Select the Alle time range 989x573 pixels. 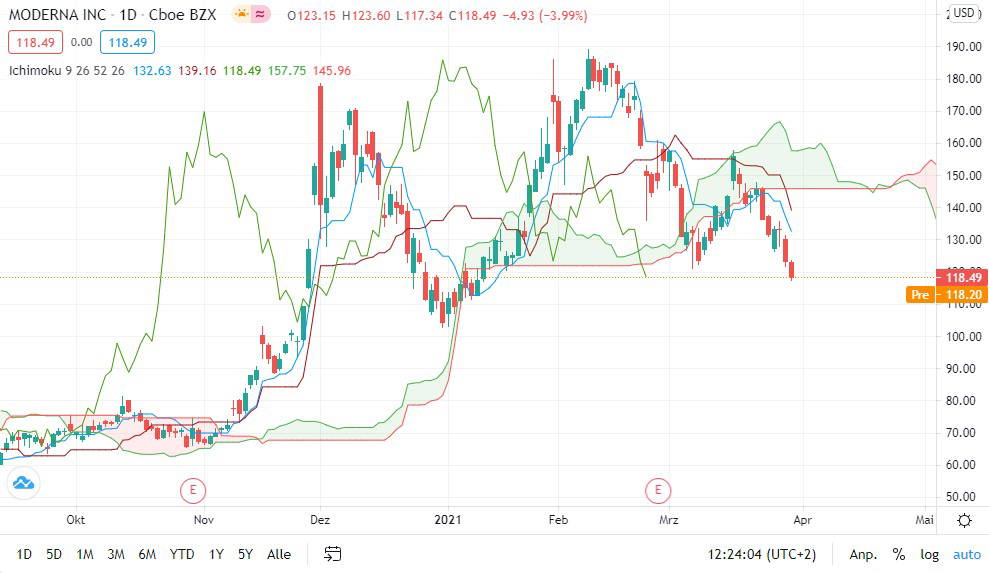tap(279, 554)
